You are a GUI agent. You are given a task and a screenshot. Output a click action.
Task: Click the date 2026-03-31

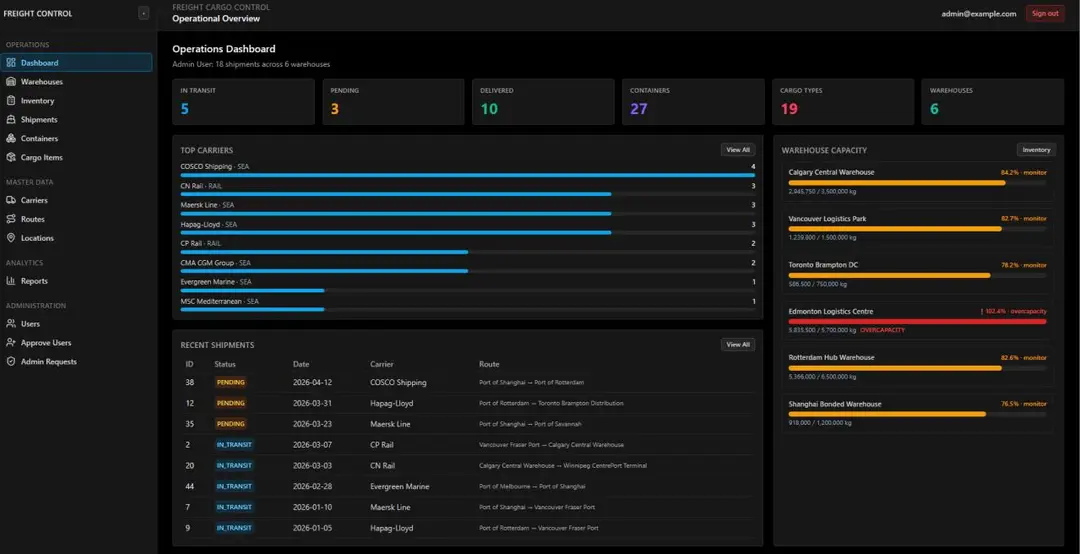click(312, 403)
